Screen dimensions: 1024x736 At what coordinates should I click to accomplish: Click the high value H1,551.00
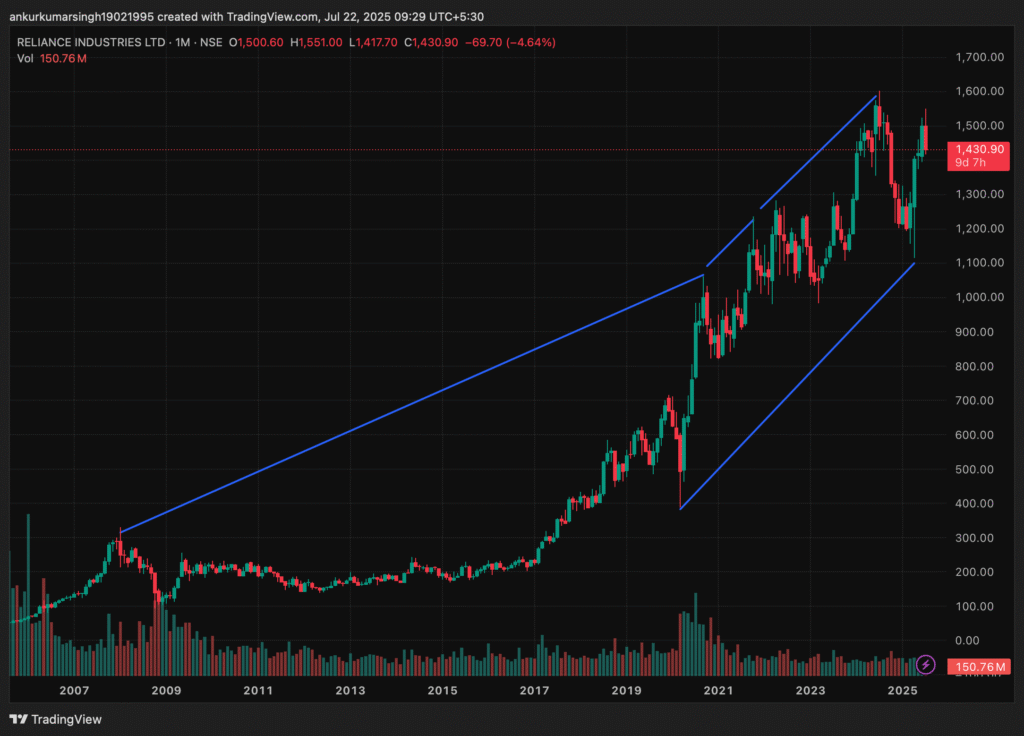[316, 42]
